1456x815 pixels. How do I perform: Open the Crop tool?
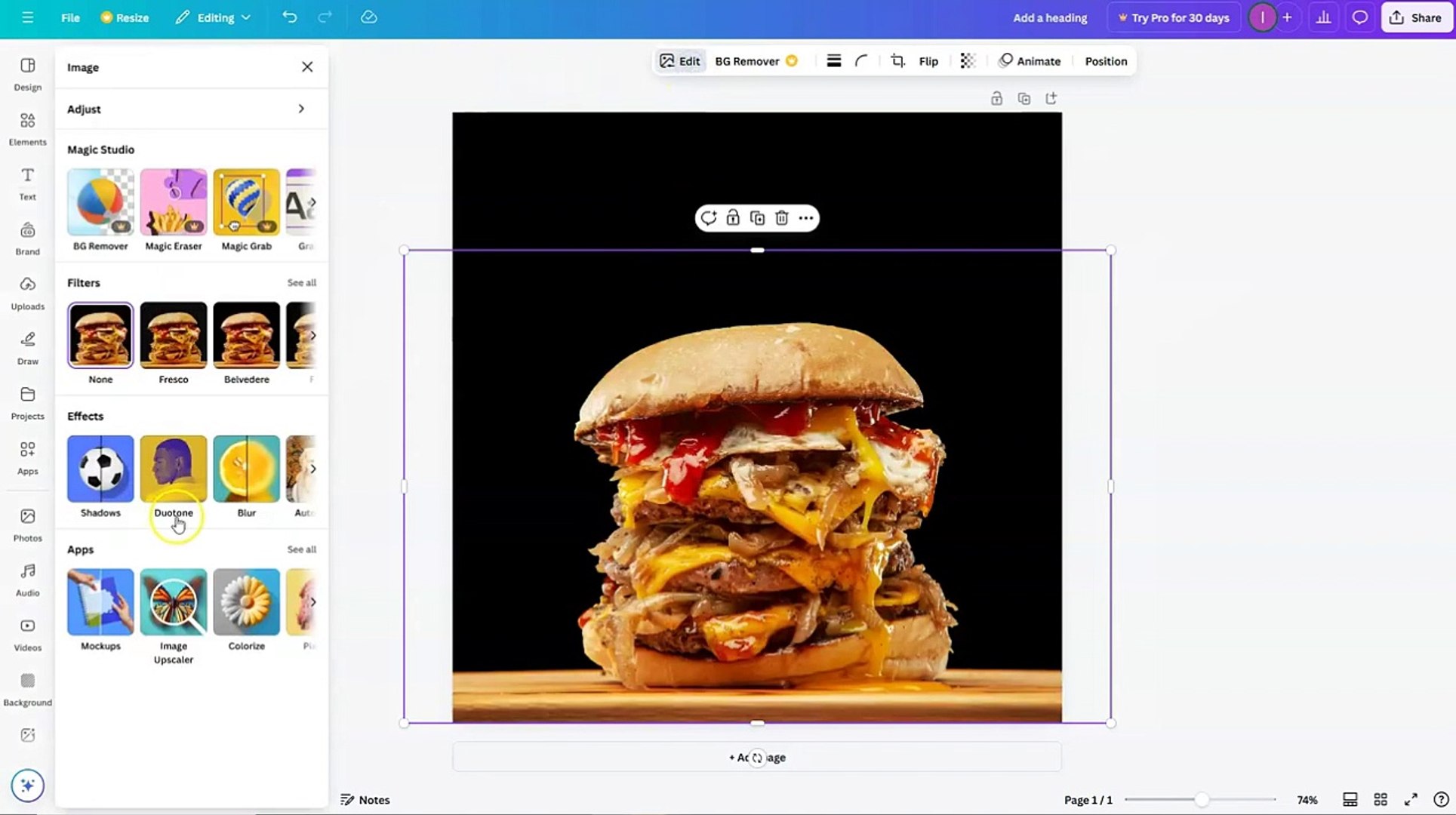pyautogui.click(x=897, y=60)
